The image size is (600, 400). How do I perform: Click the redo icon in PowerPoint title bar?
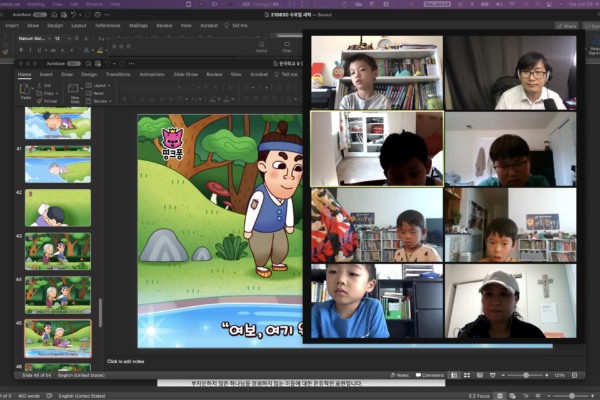pyautogui.click(x=122, y=64)
